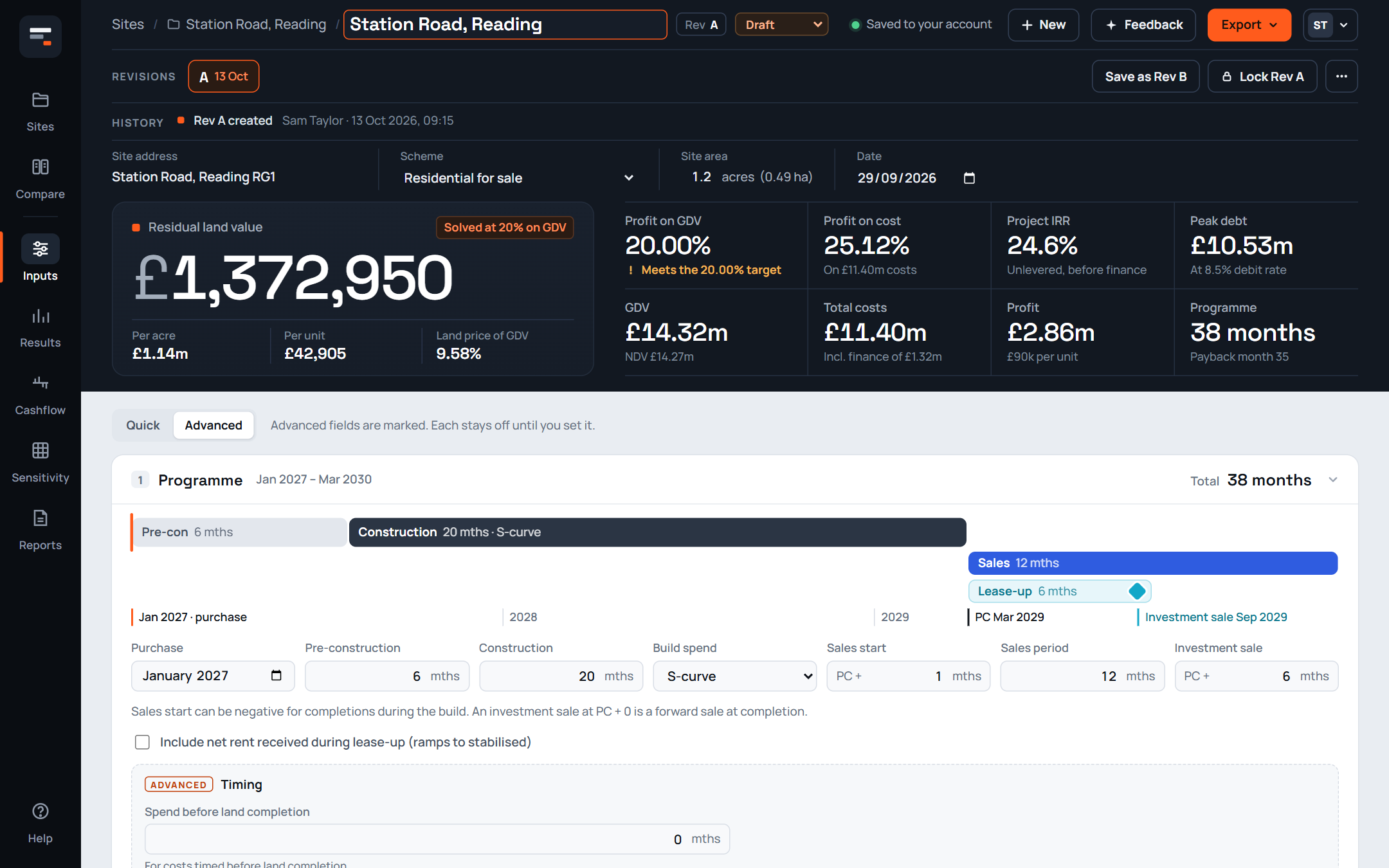1389x868 pixels.
Task: Open the more options ellipsis button
Action: pos(1341,77)
